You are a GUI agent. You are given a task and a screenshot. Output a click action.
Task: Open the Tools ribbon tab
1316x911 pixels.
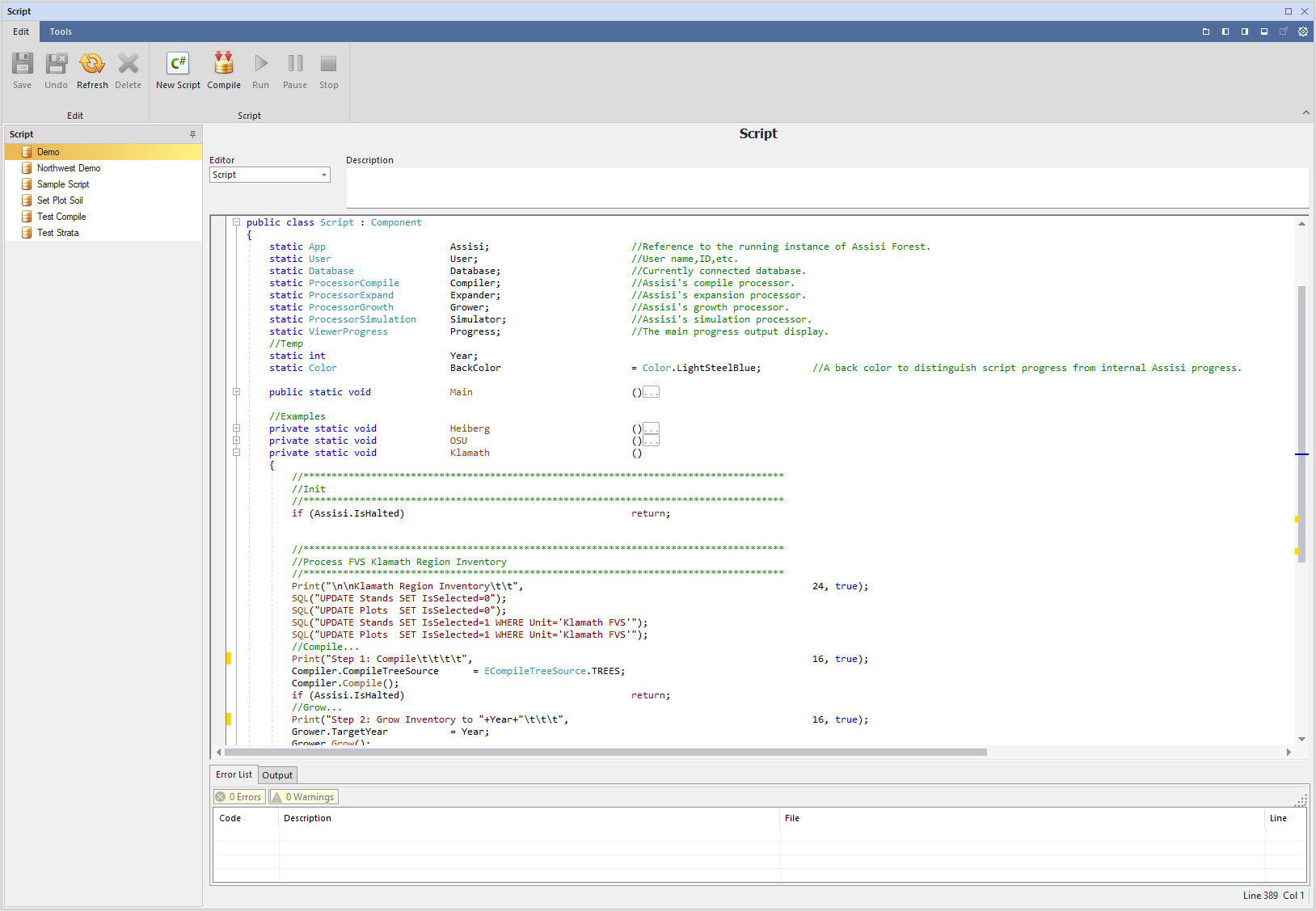[61, 32]
